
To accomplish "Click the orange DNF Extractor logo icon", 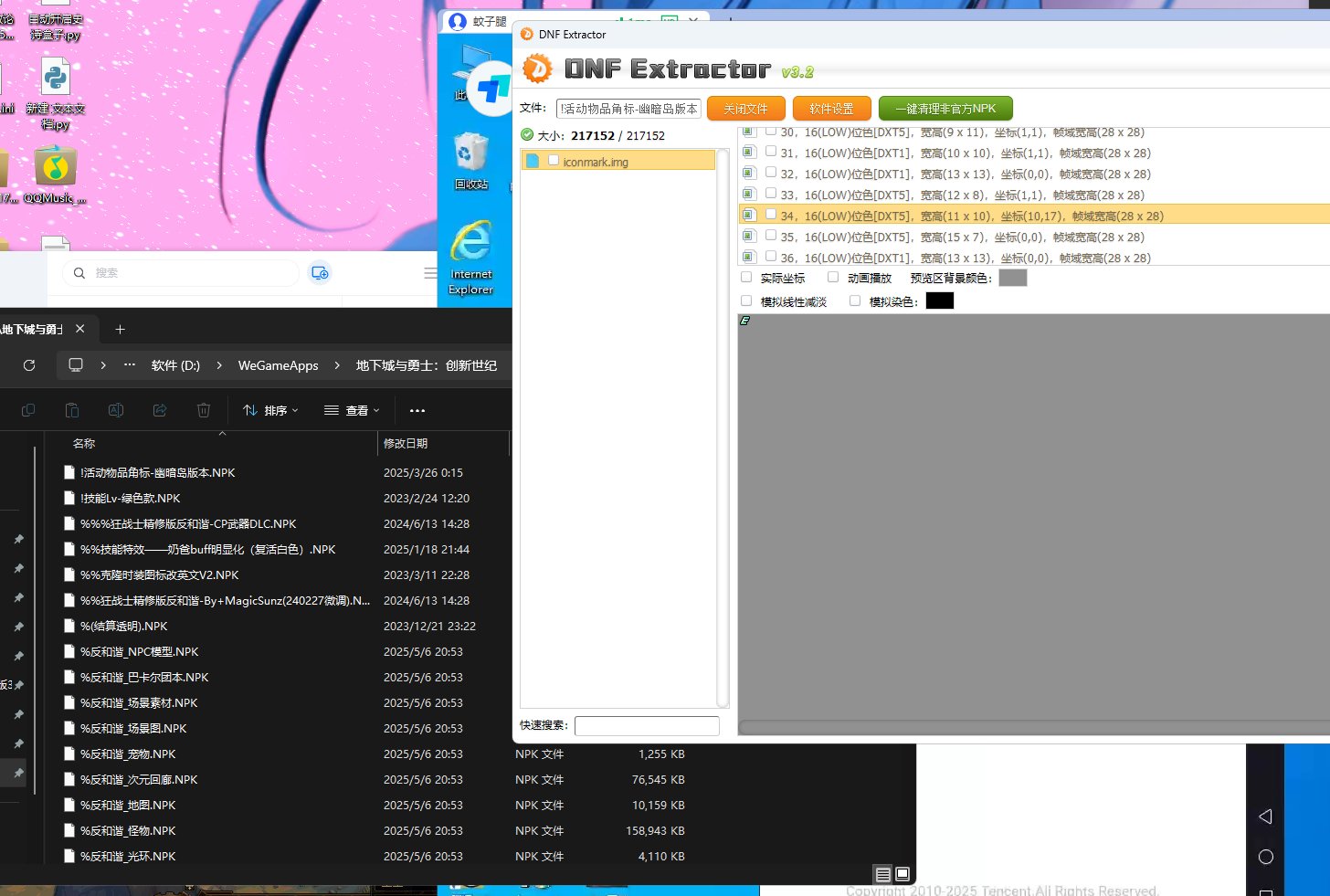I will coord(537,69).
